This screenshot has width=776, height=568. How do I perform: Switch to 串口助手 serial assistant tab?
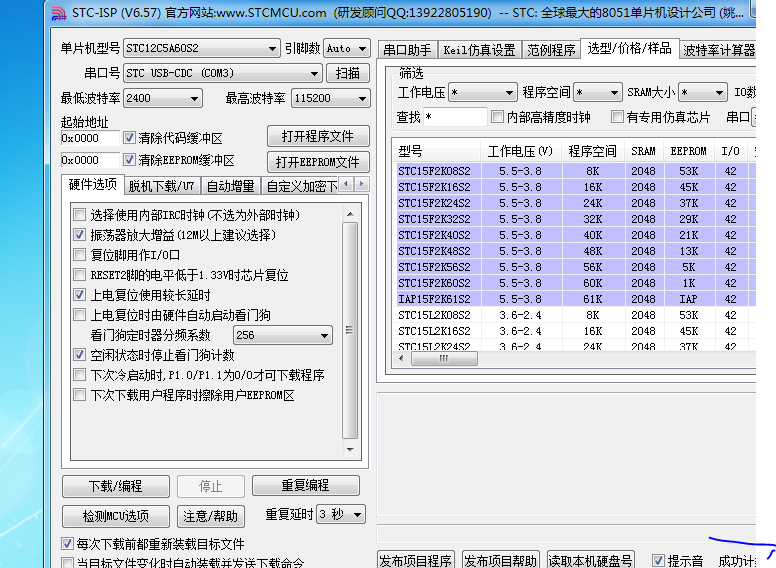pos(407,50)
